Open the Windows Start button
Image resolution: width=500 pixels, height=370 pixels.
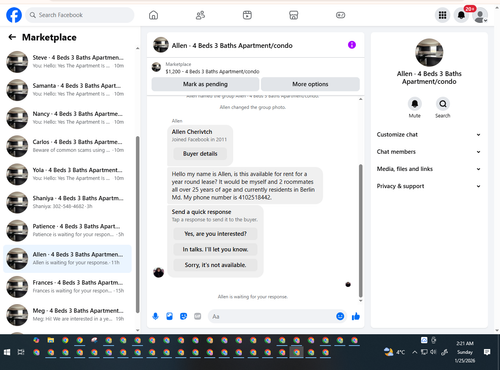(x=7, y=352)
